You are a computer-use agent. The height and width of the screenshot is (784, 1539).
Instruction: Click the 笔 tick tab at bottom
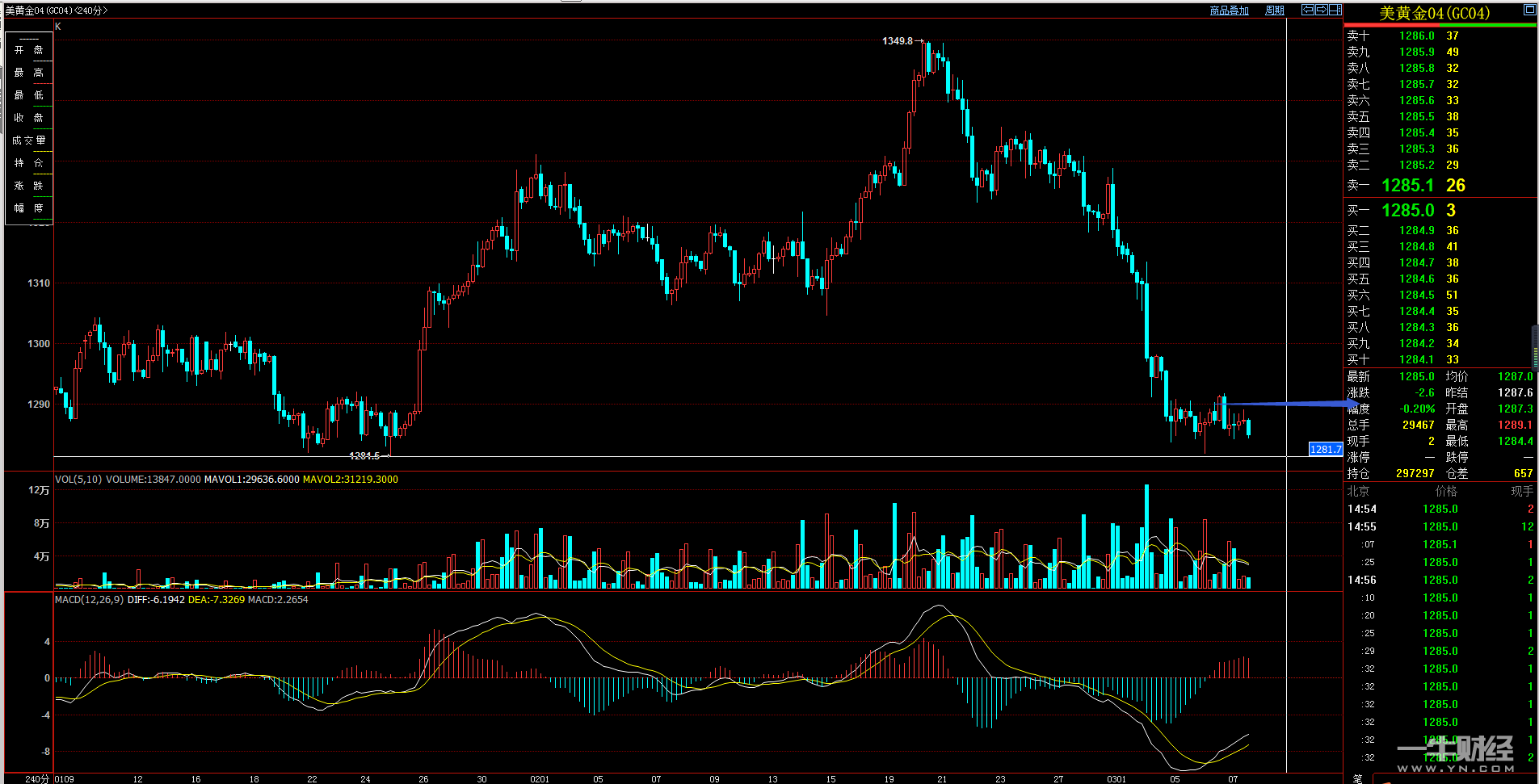(x=1357, y=778)
